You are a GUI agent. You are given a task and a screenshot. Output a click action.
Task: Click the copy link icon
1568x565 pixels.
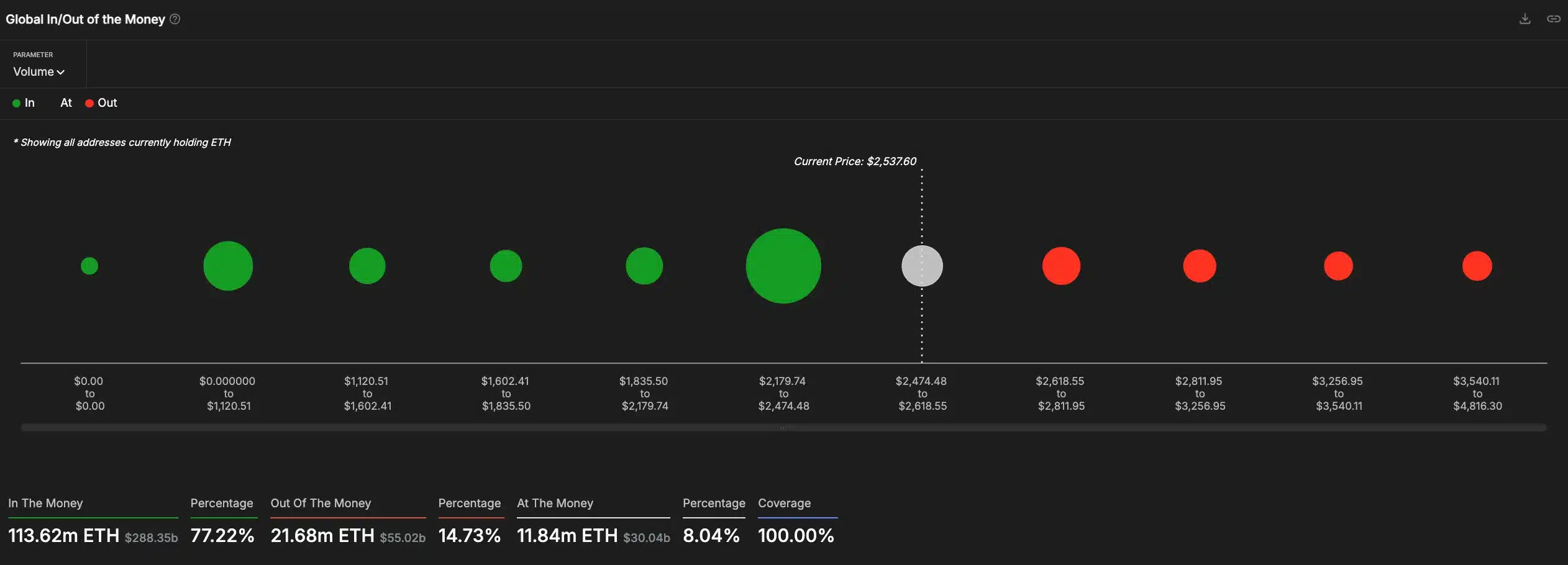[1553, 19]
